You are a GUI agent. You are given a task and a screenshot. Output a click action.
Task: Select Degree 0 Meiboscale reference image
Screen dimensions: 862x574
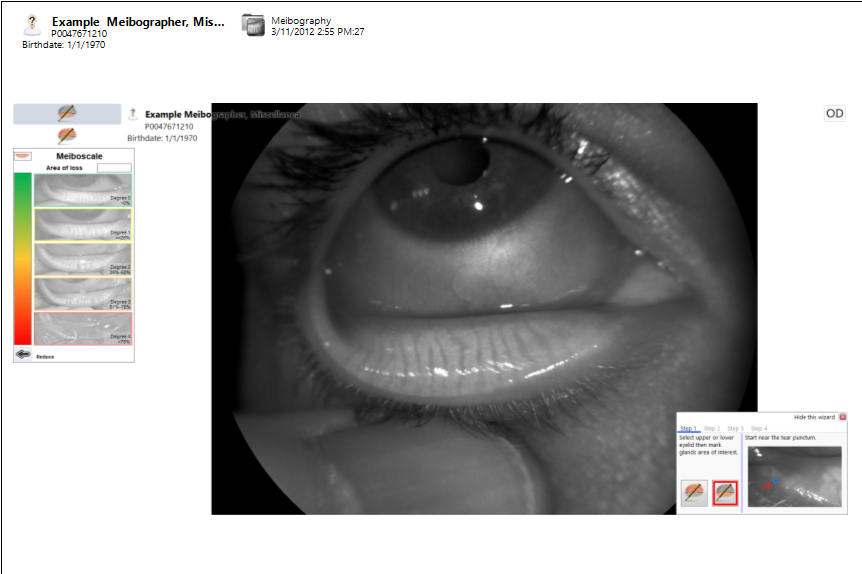pos(83,189)
